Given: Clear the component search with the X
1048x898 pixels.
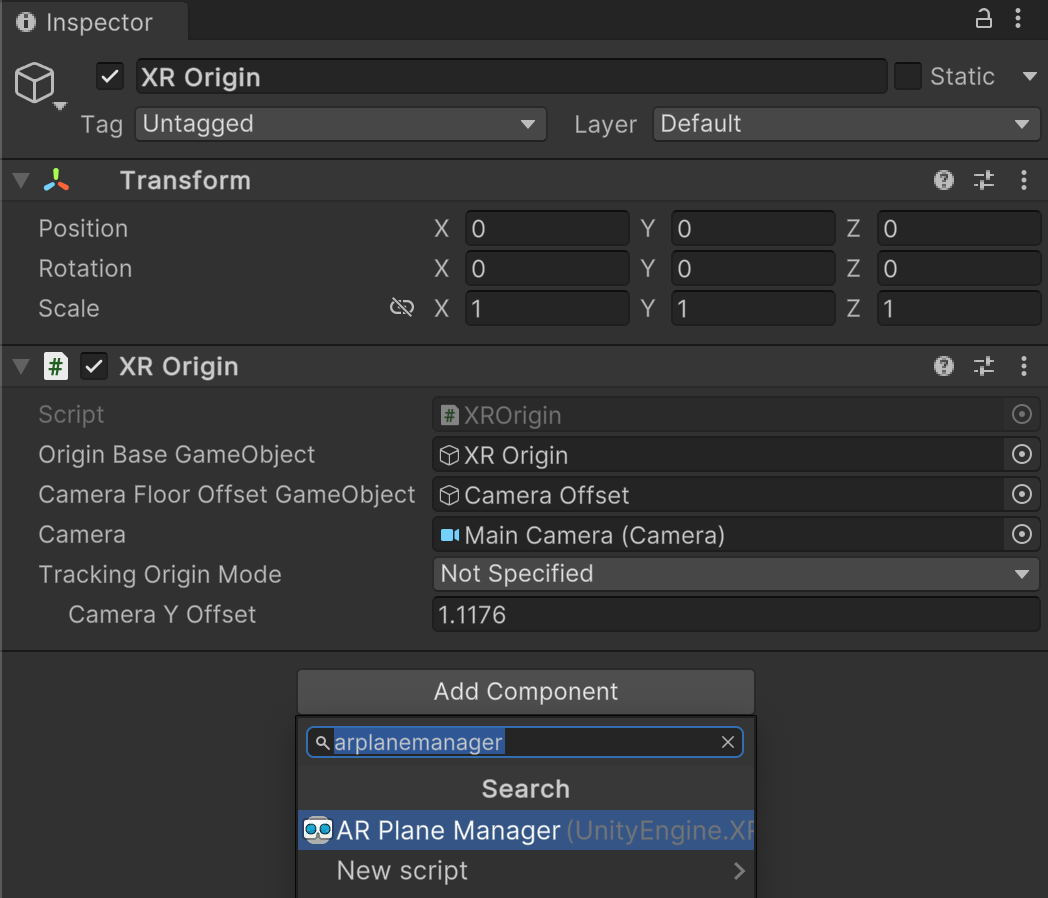Looking at the screenshot, I should (x=728, y=742).
